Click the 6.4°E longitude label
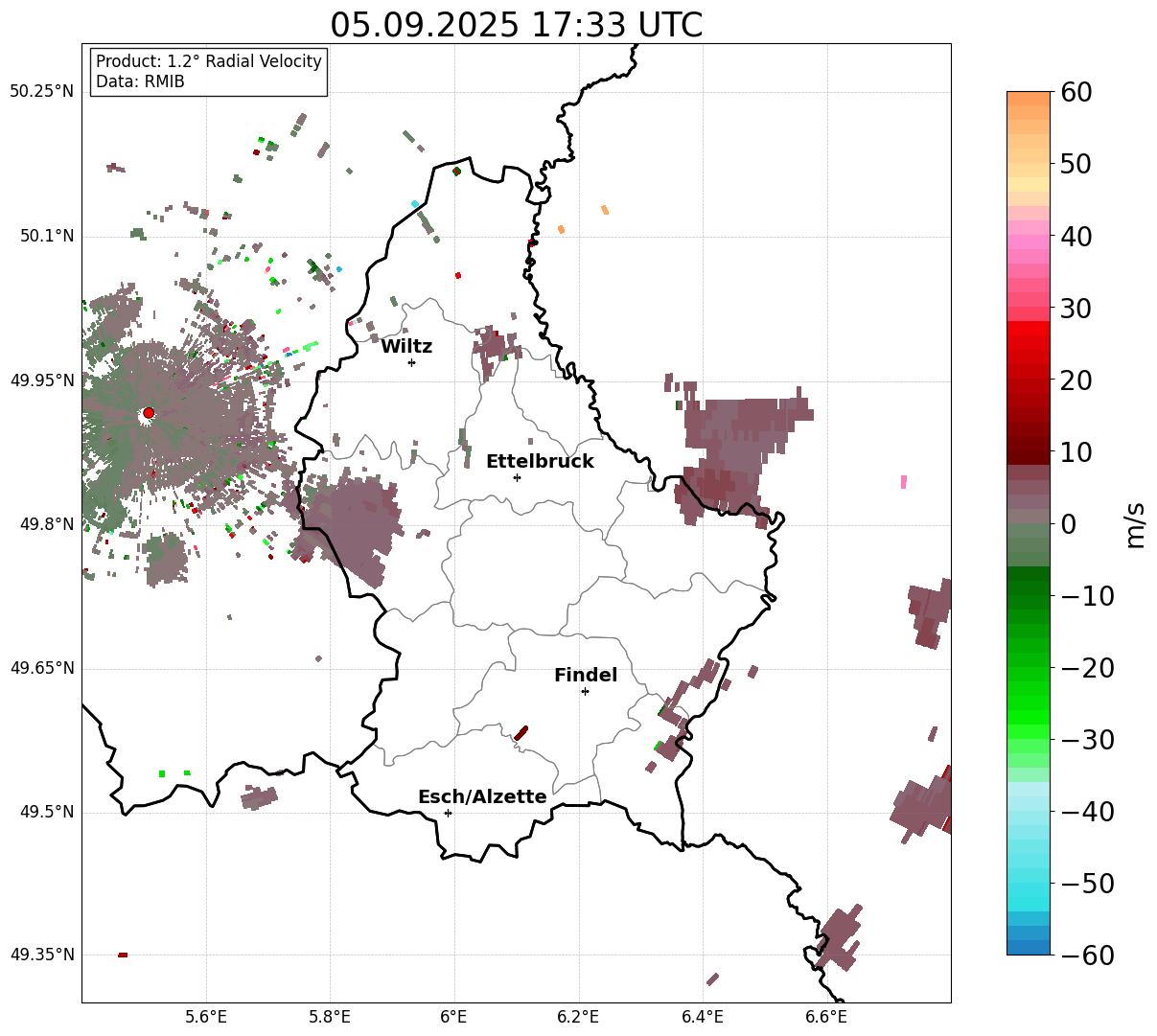Image resolution: width=1157 pixels, height=1036 pixels. coord(703,1017)
